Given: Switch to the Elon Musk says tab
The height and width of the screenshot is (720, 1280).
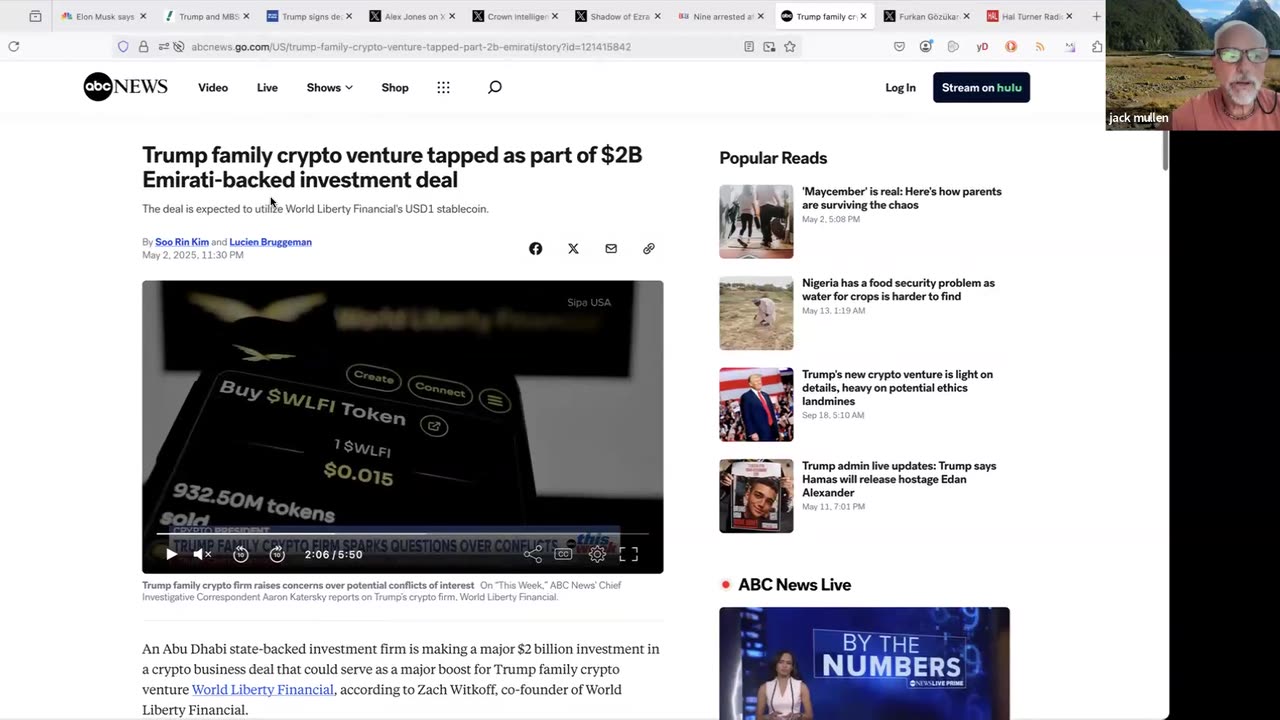Looking at the screenshot, I should click(102, 16).
